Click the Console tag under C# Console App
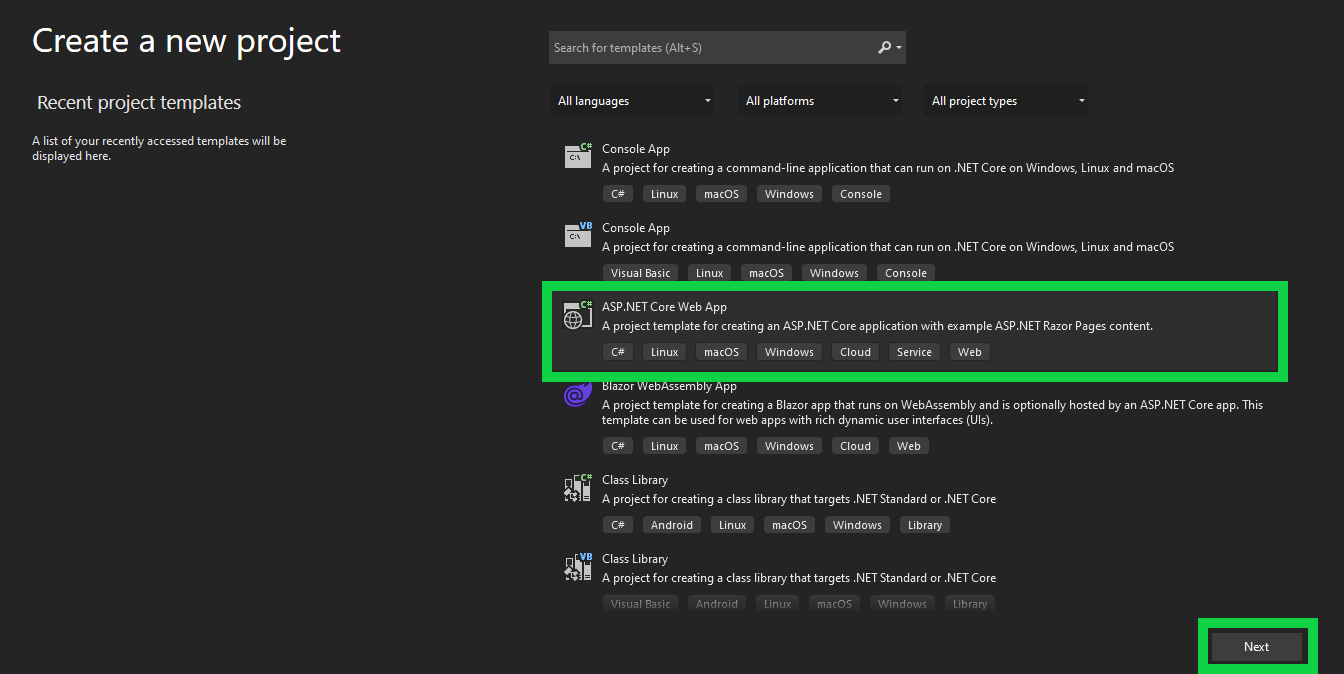 pyautogui.click(x=861, y=194)
